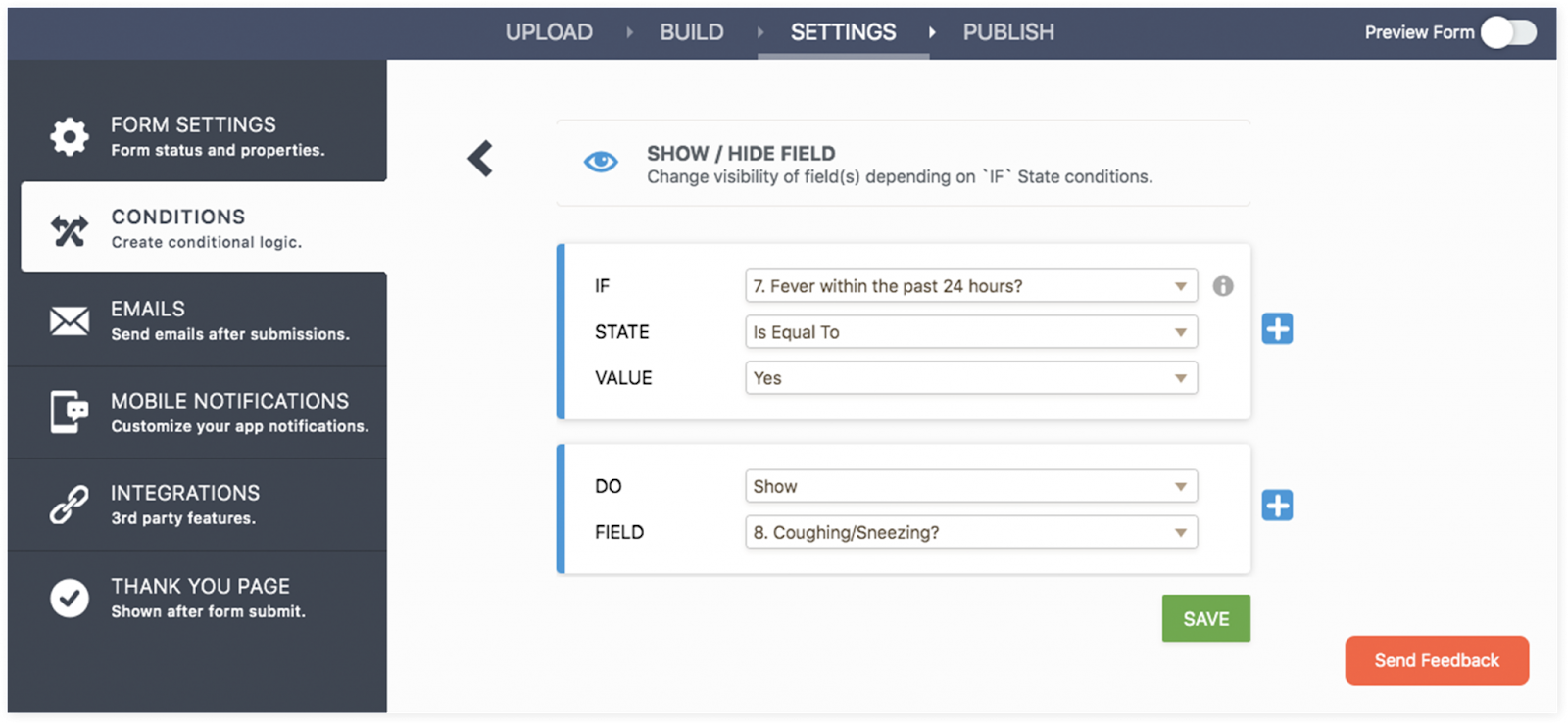Switch to the PUBLISH tab
Screen dimensions: 1568x724
(1008, 32)
